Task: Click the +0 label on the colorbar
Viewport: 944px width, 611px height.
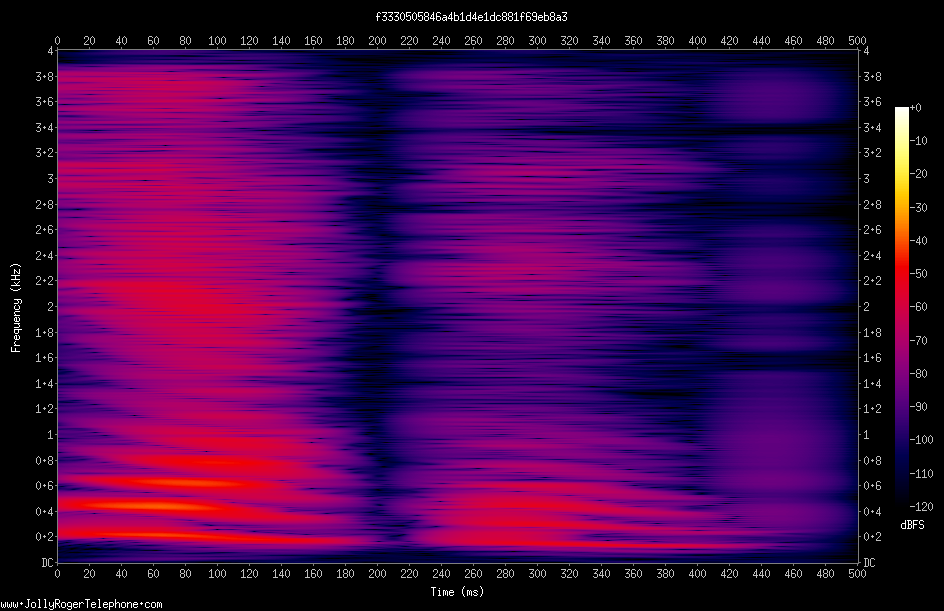Action: [915, 108]
